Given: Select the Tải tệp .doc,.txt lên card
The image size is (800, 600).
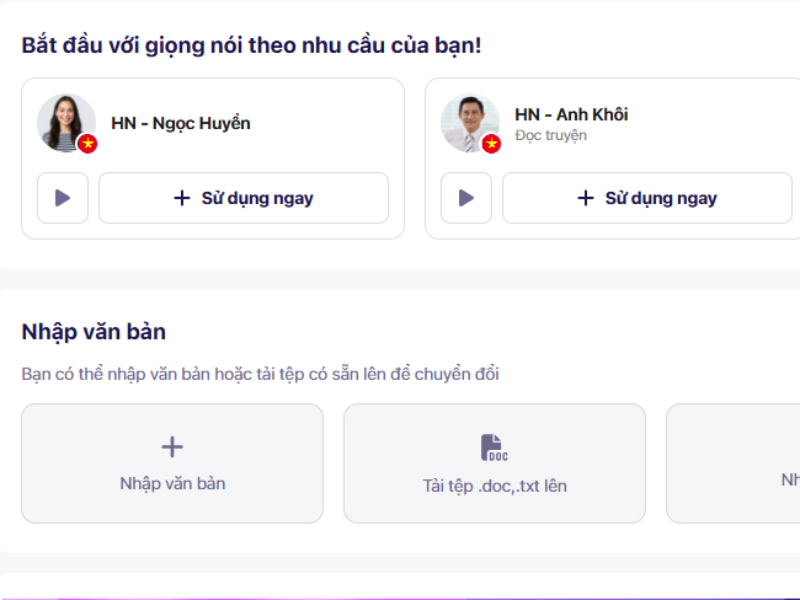Looking at the screenshot, I should (x=495, y=463).
